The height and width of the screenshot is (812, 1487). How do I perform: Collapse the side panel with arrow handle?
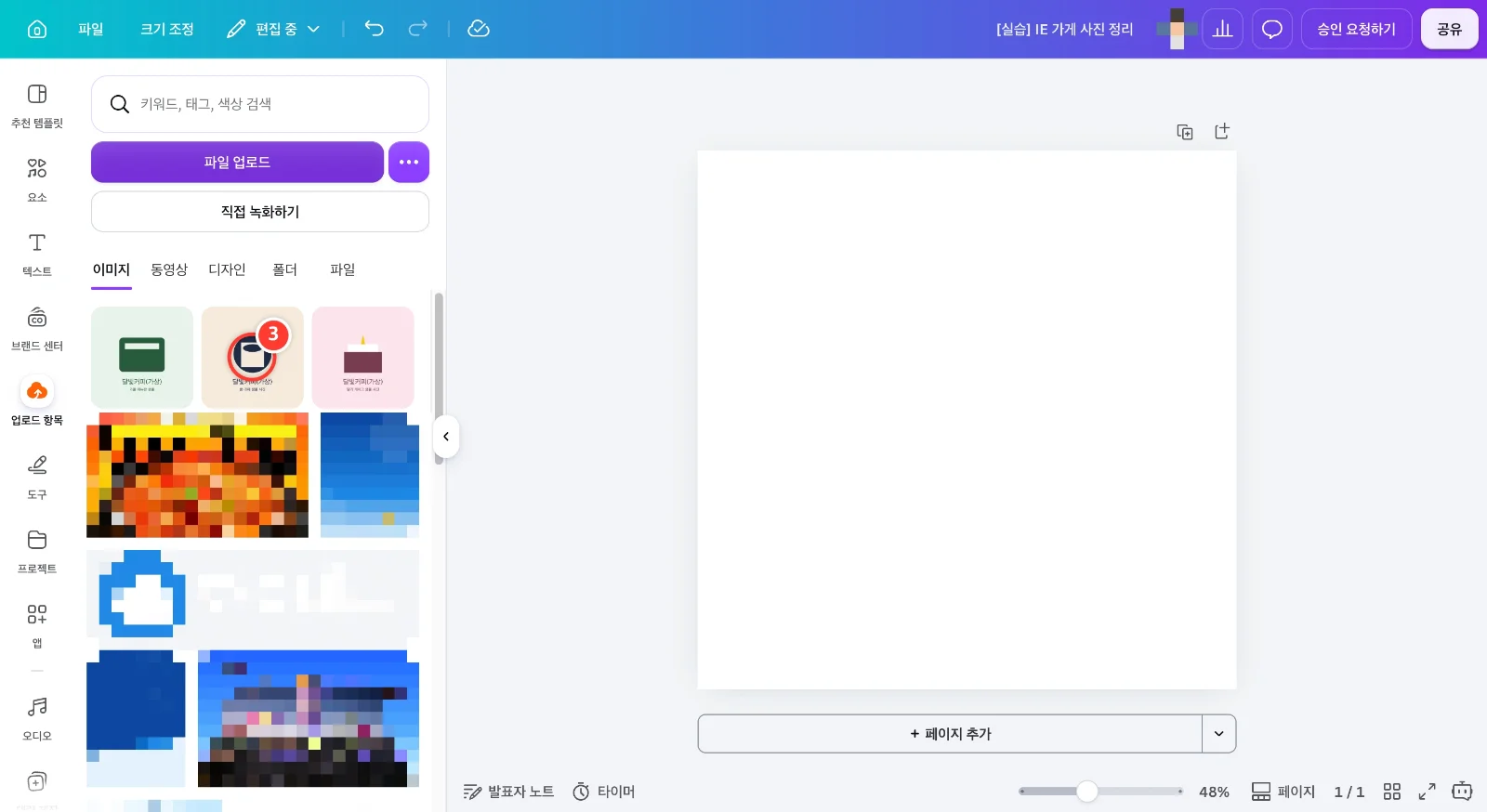point(446,437)
